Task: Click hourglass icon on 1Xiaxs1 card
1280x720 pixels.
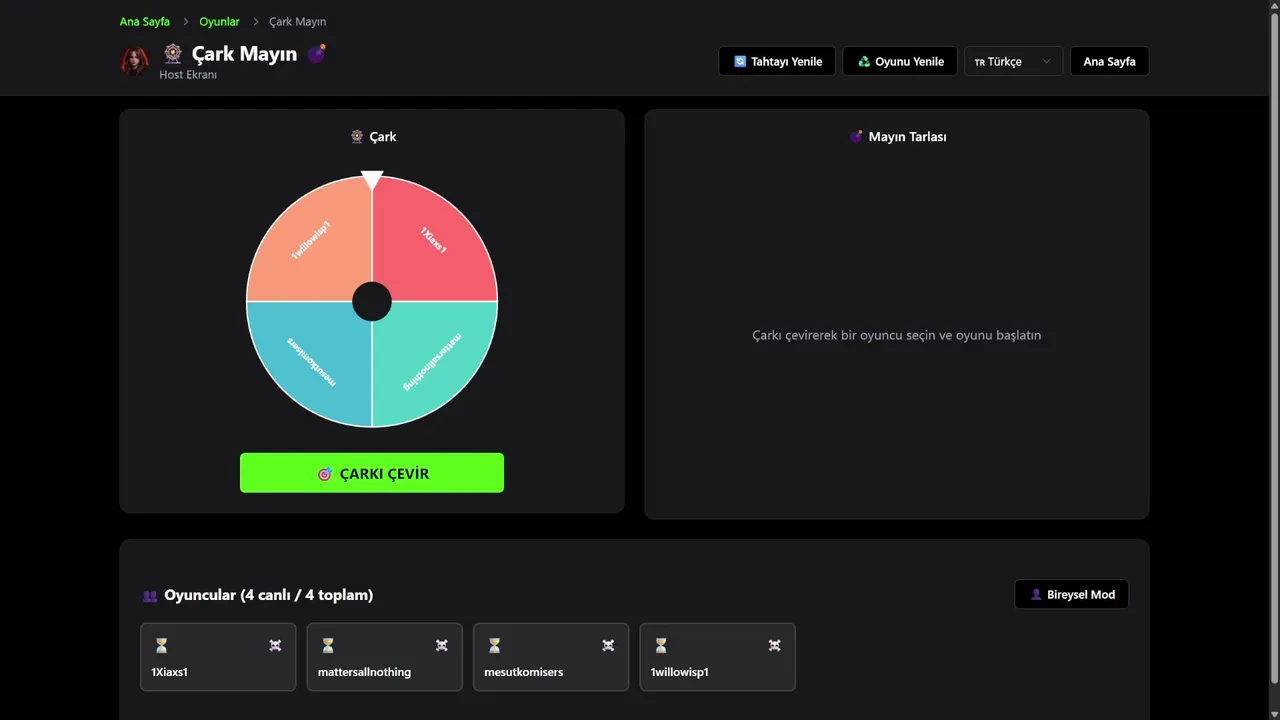Action: pyautogui.click(x=161, y=646)
